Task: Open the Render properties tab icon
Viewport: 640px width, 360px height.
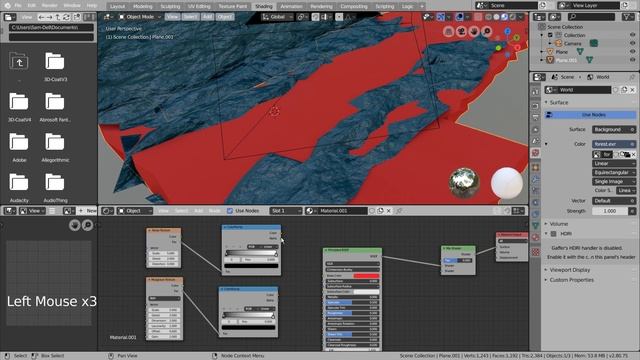Action: click(x=536, y=106)
